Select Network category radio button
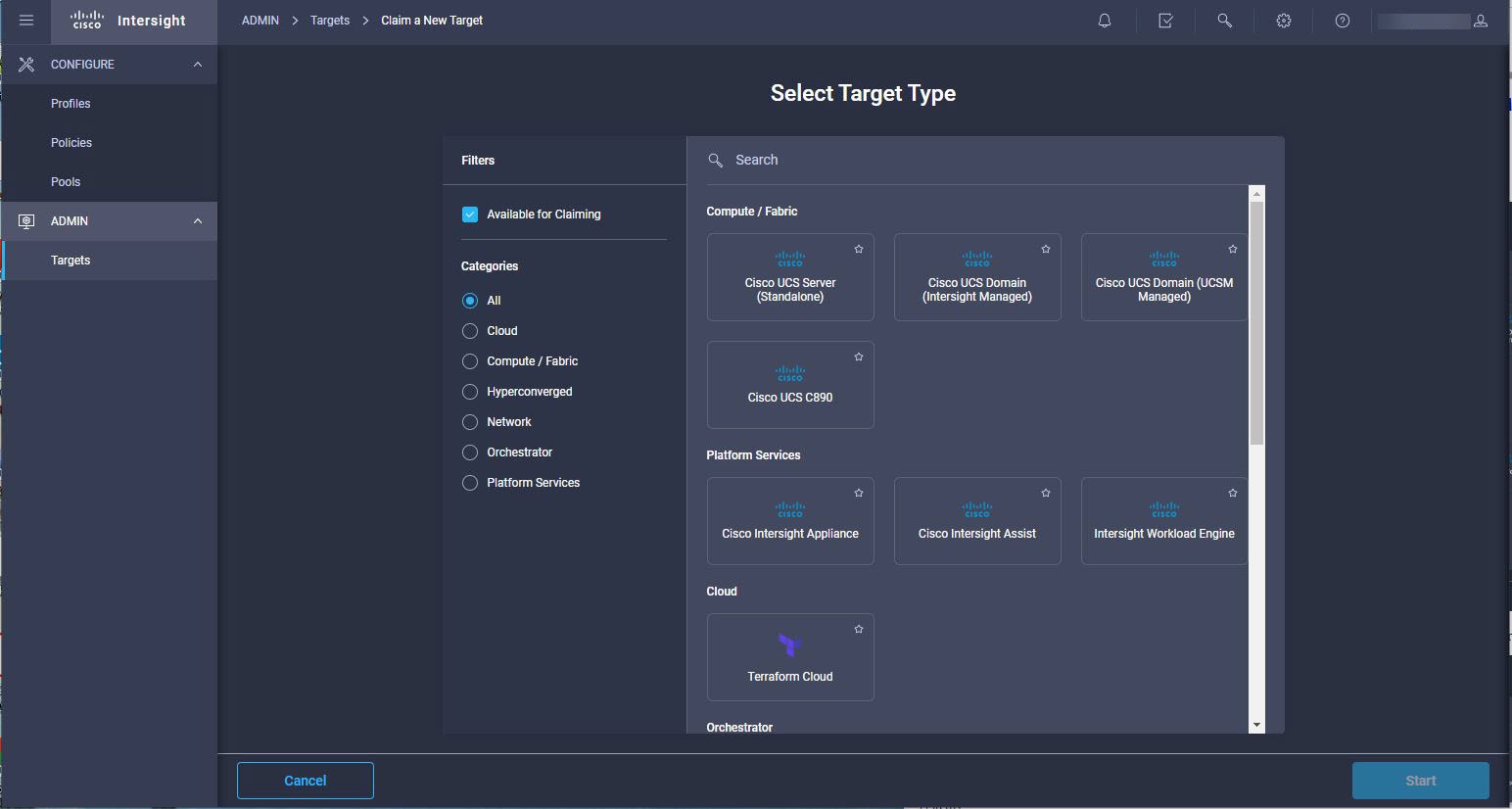The height and width of the screenshot is (809, 1512). (x=470, y=422)
